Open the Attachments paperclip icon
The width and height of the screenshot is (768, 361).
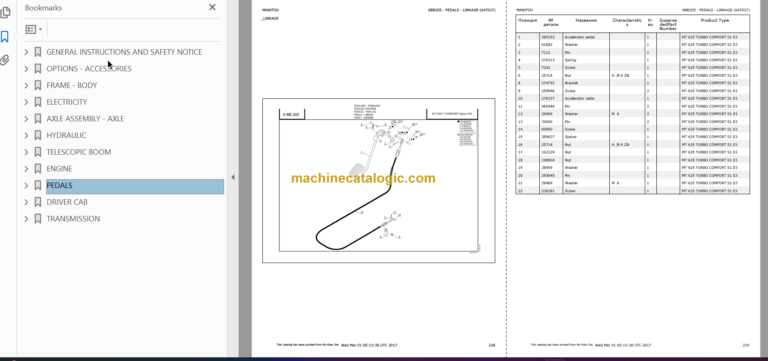coord(5,60)
